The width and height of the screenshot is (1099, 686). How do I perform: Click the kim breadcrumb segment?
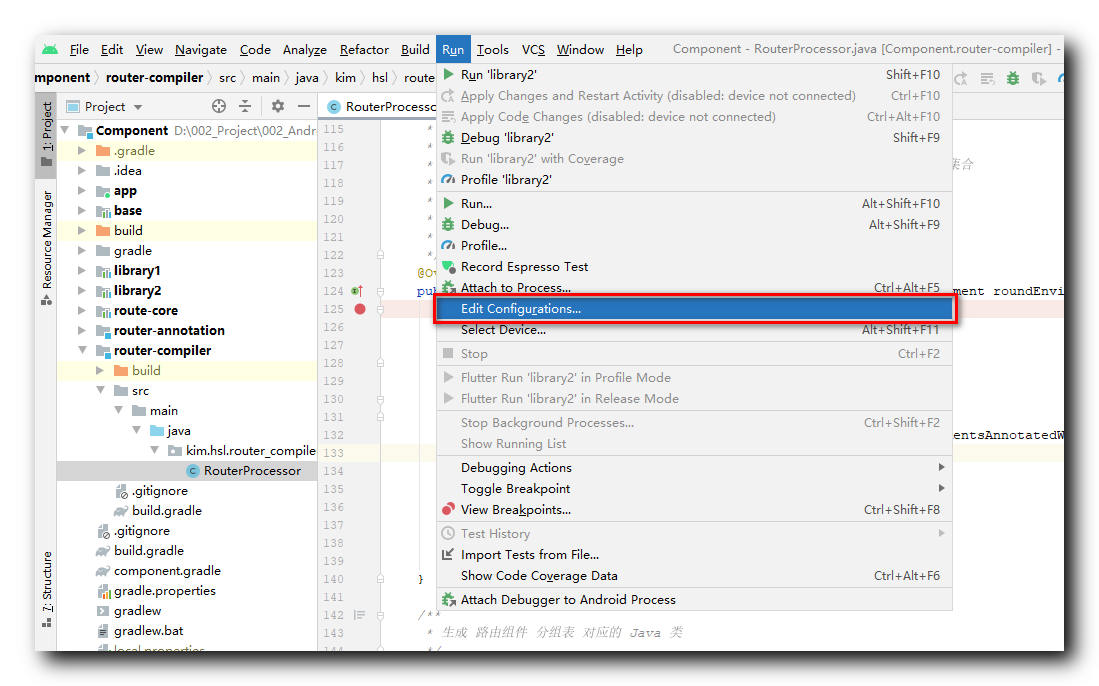[345, 78]
